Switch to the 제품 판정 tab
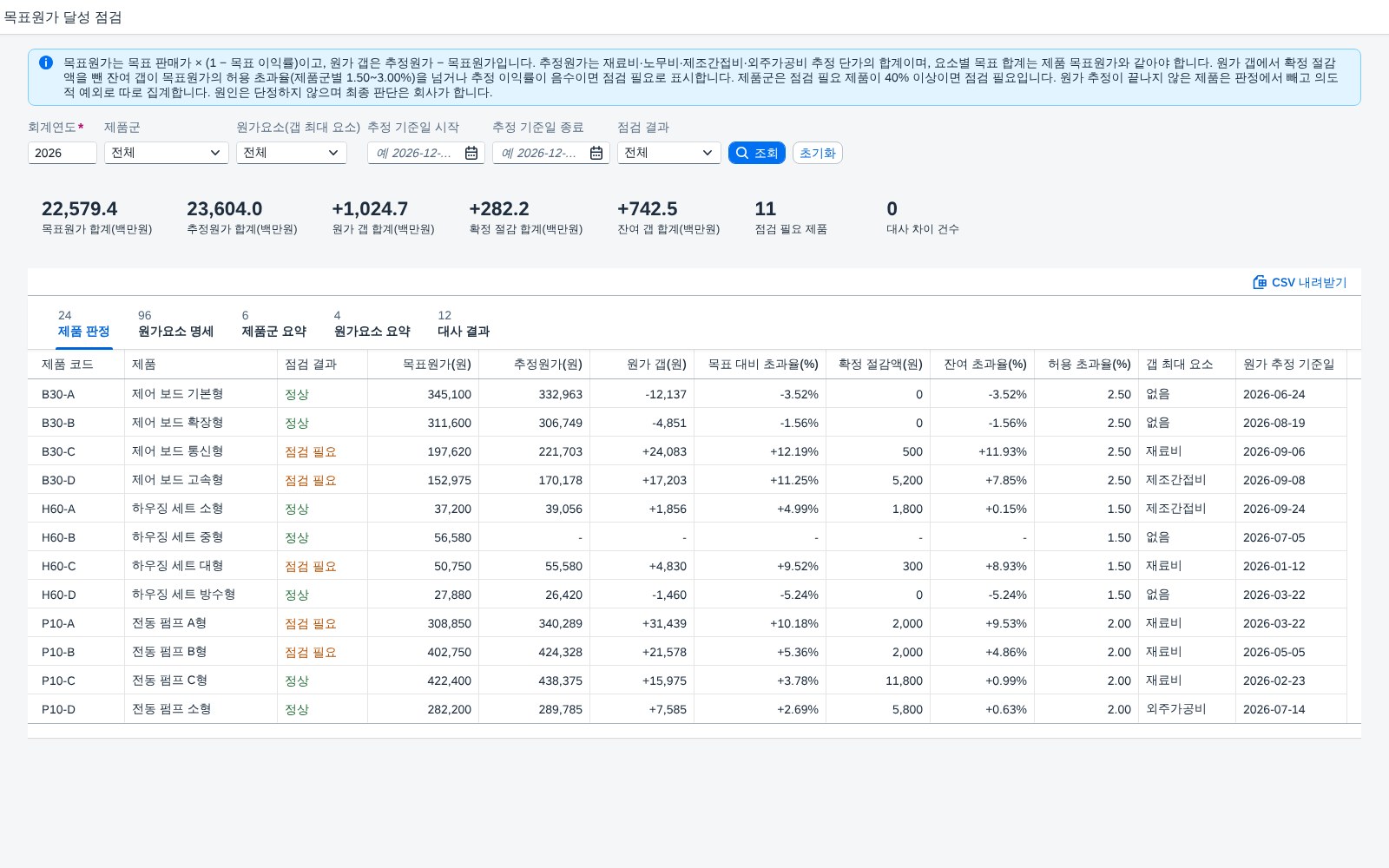 point(83,324)
